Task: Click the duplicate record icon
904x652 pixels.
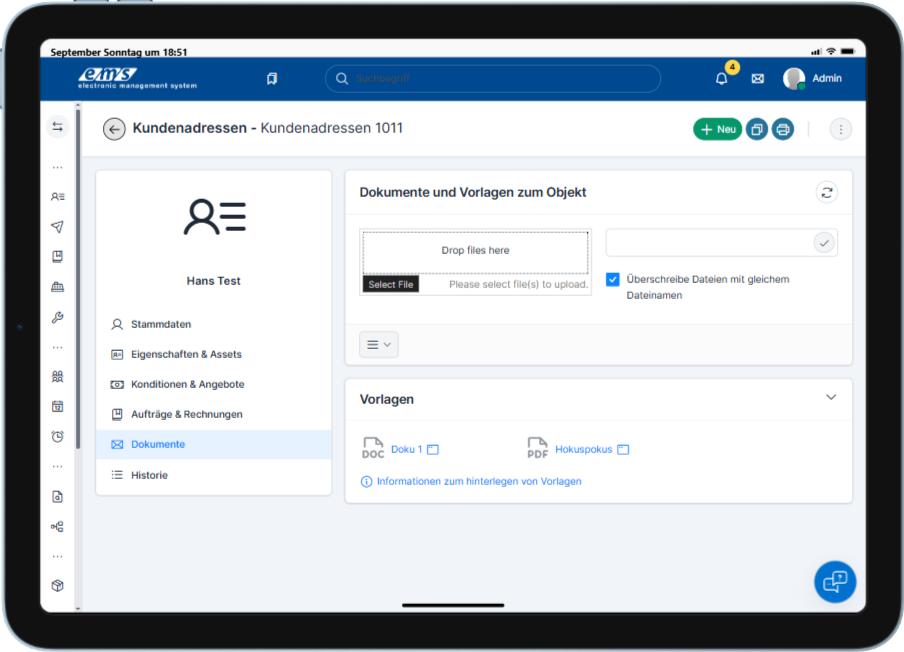Action: 756,129
